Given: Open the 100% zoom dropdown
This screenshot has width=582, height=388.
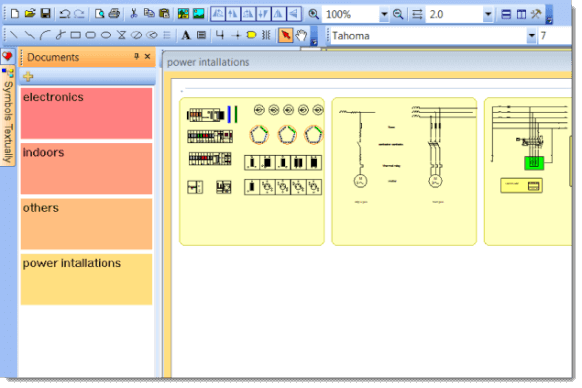Looking at the screenshot, I should pos(384,14).
